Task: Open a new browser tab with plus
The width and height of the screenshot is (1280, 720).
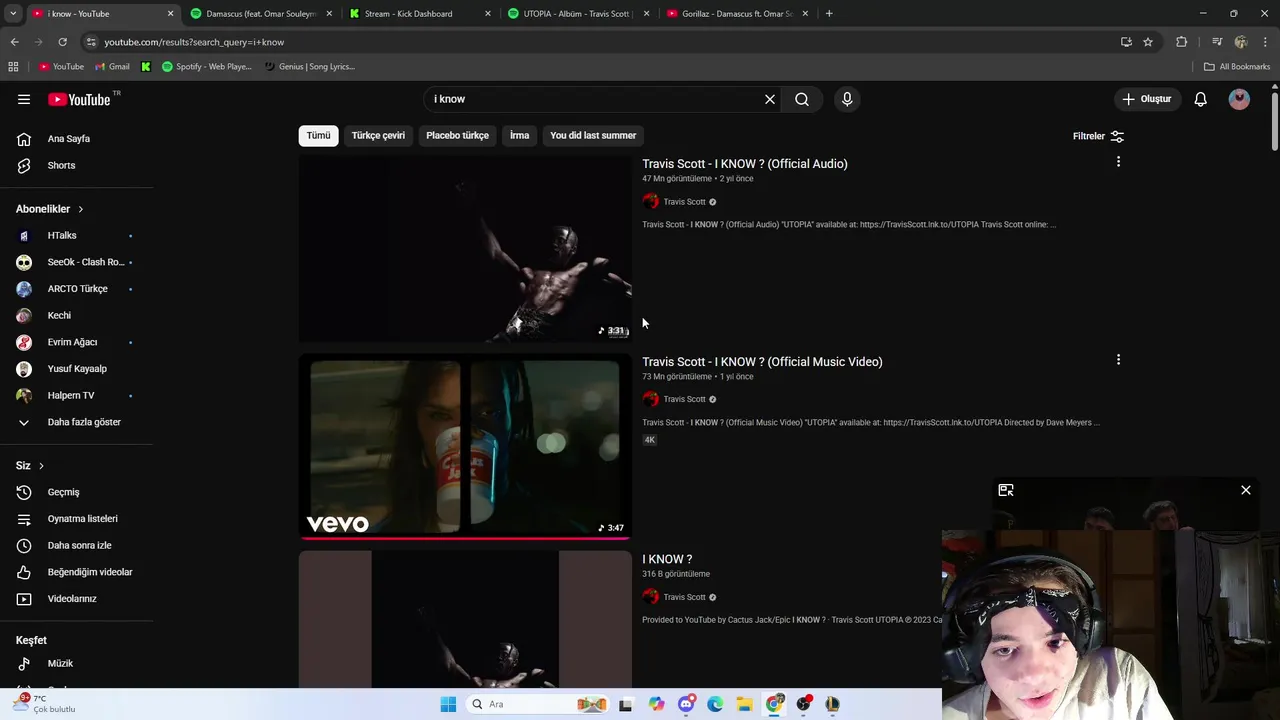Action: [829, 14]
